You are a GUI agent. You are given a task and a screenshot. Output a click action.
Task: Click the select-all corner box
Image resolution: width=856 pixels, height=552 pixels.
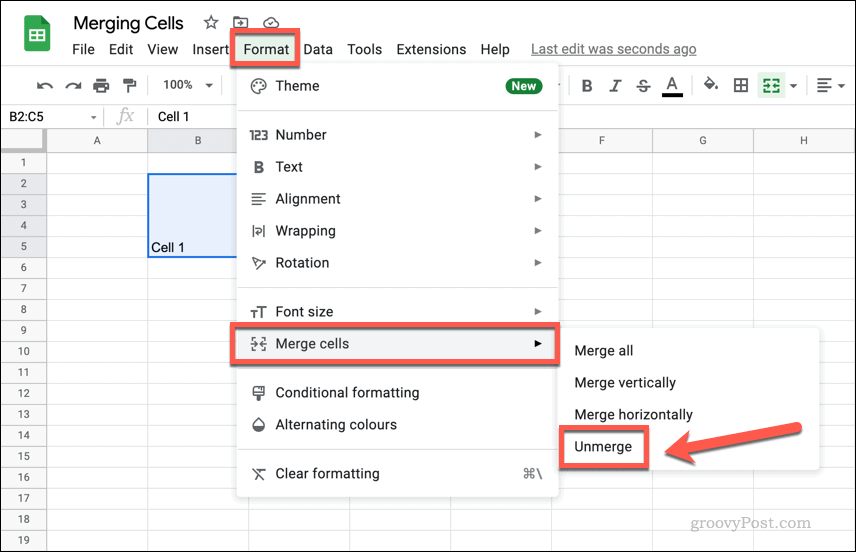pos(23,140)
